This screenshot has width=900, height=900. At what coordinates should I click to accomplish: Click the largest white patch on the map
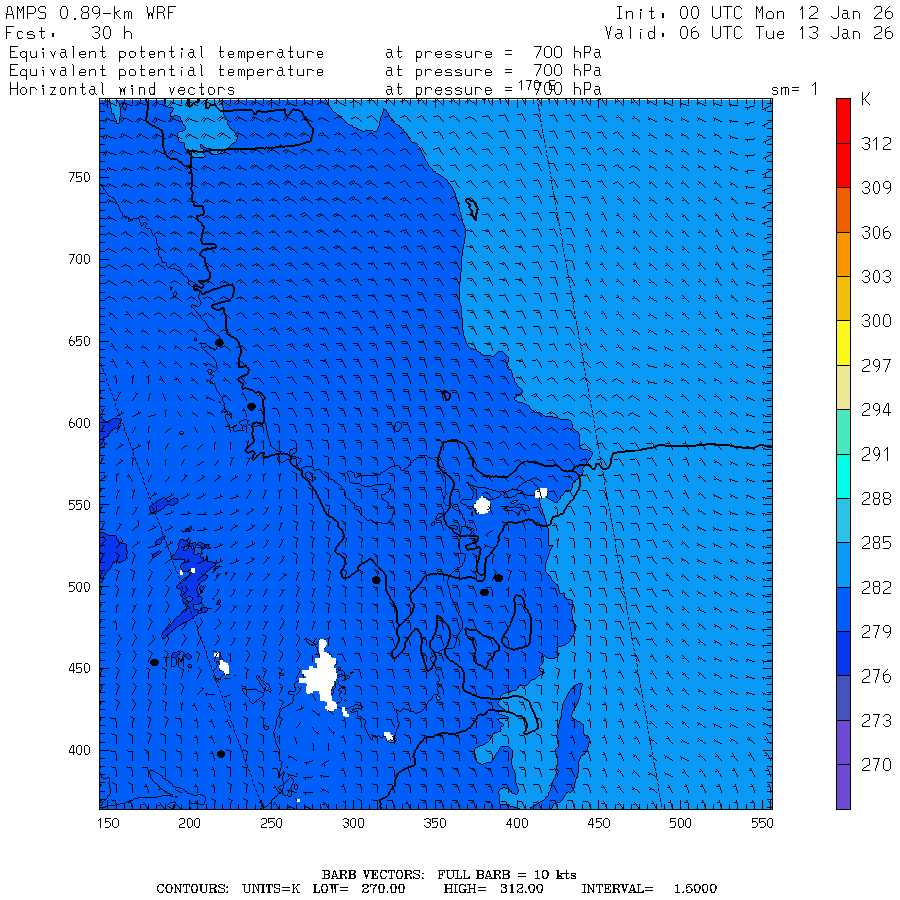pyautogui.click(x=321, y=677)
